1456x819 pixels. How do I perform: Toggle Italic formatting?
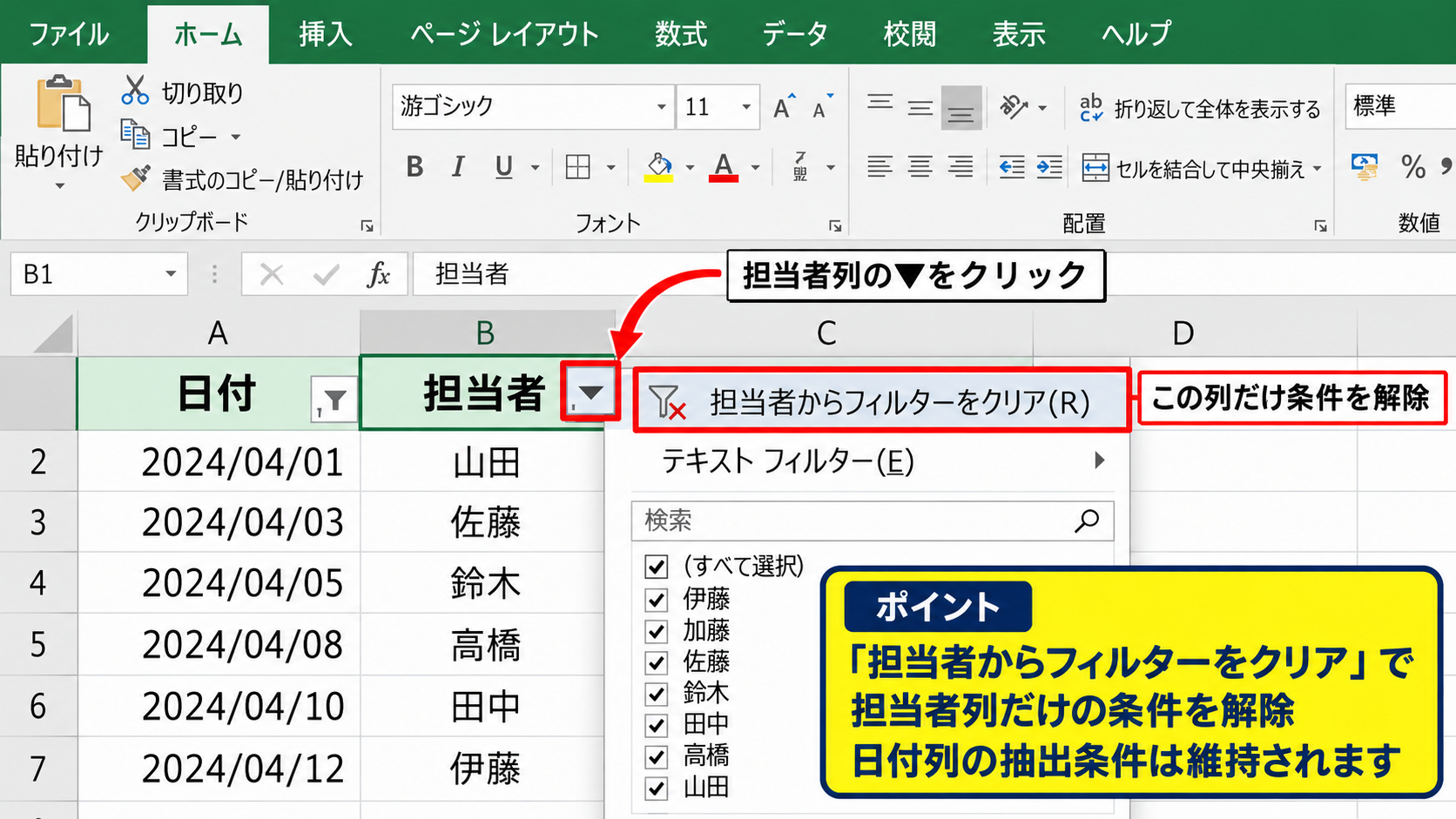458,166
